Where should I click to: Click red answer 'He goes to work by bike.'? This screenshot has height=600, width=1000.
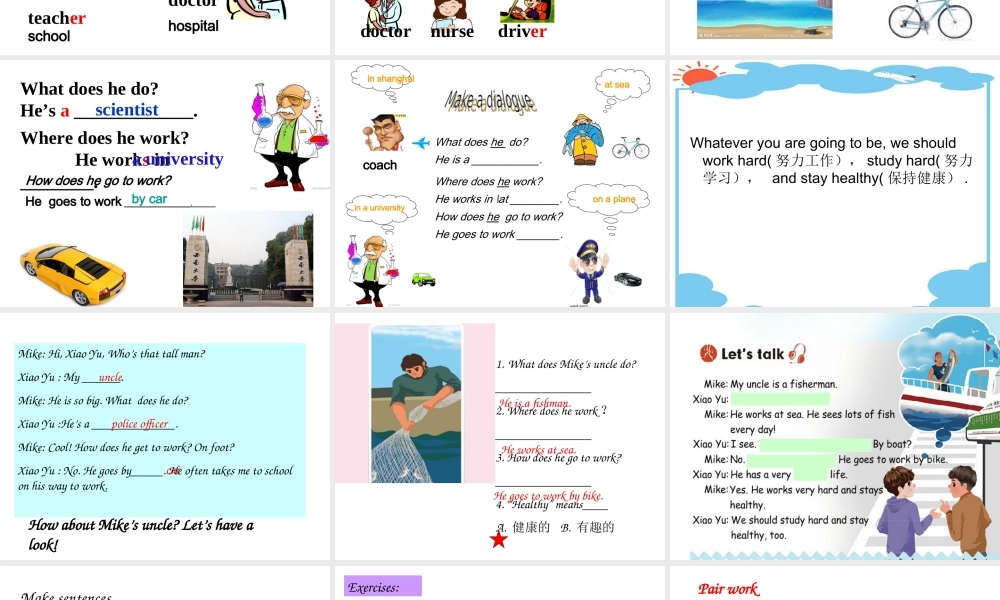tap(548, 495)
